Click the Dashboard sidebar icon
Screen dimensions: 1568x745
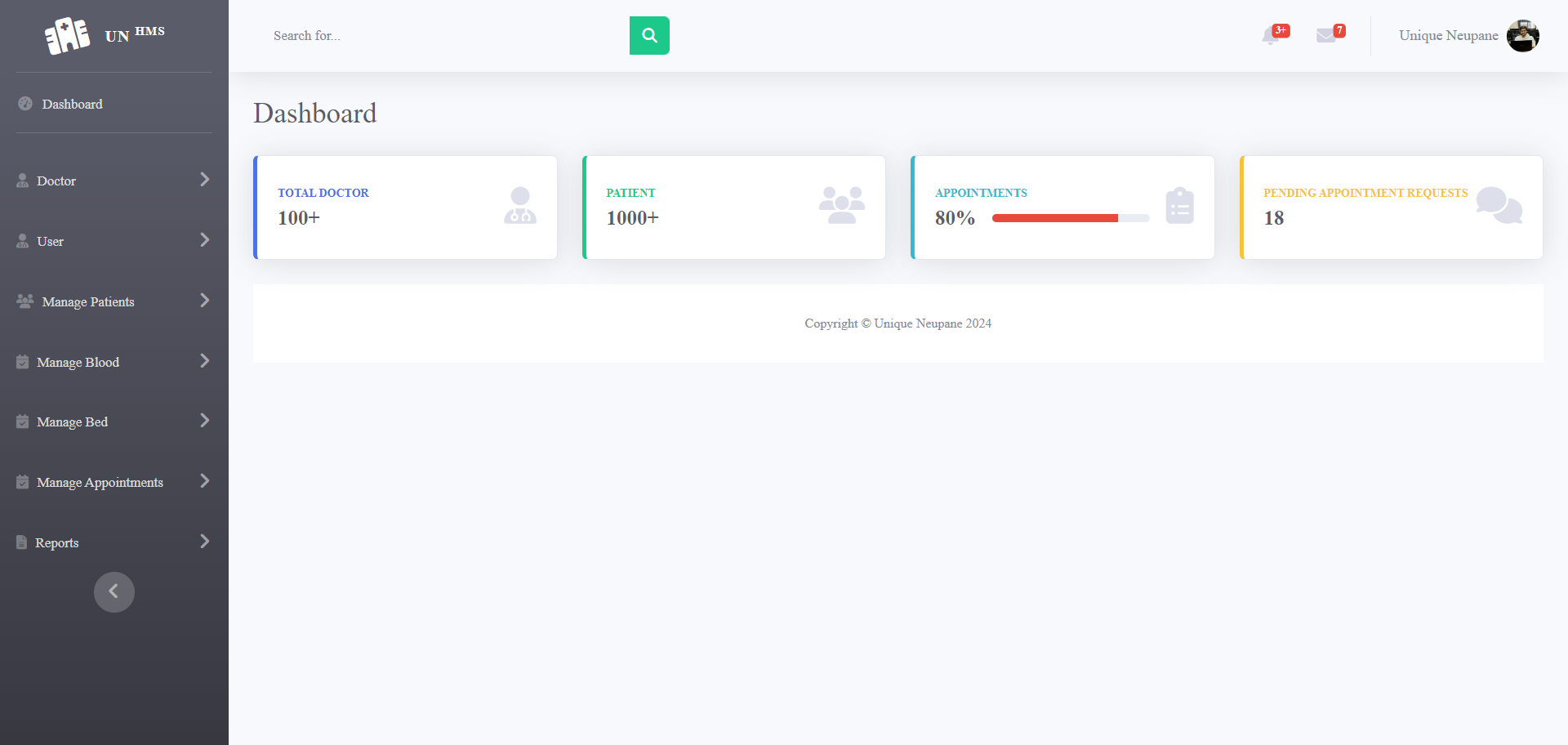[x=23, y=104]
